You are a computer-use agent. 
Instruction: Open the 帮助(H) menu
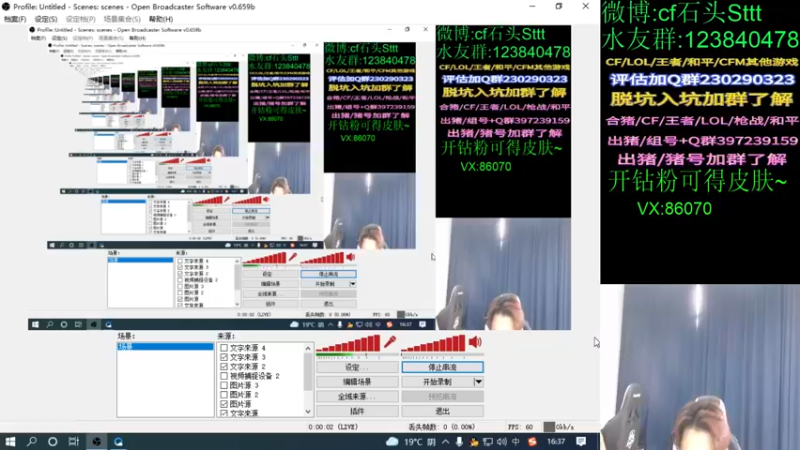click(x=161, y=19)
